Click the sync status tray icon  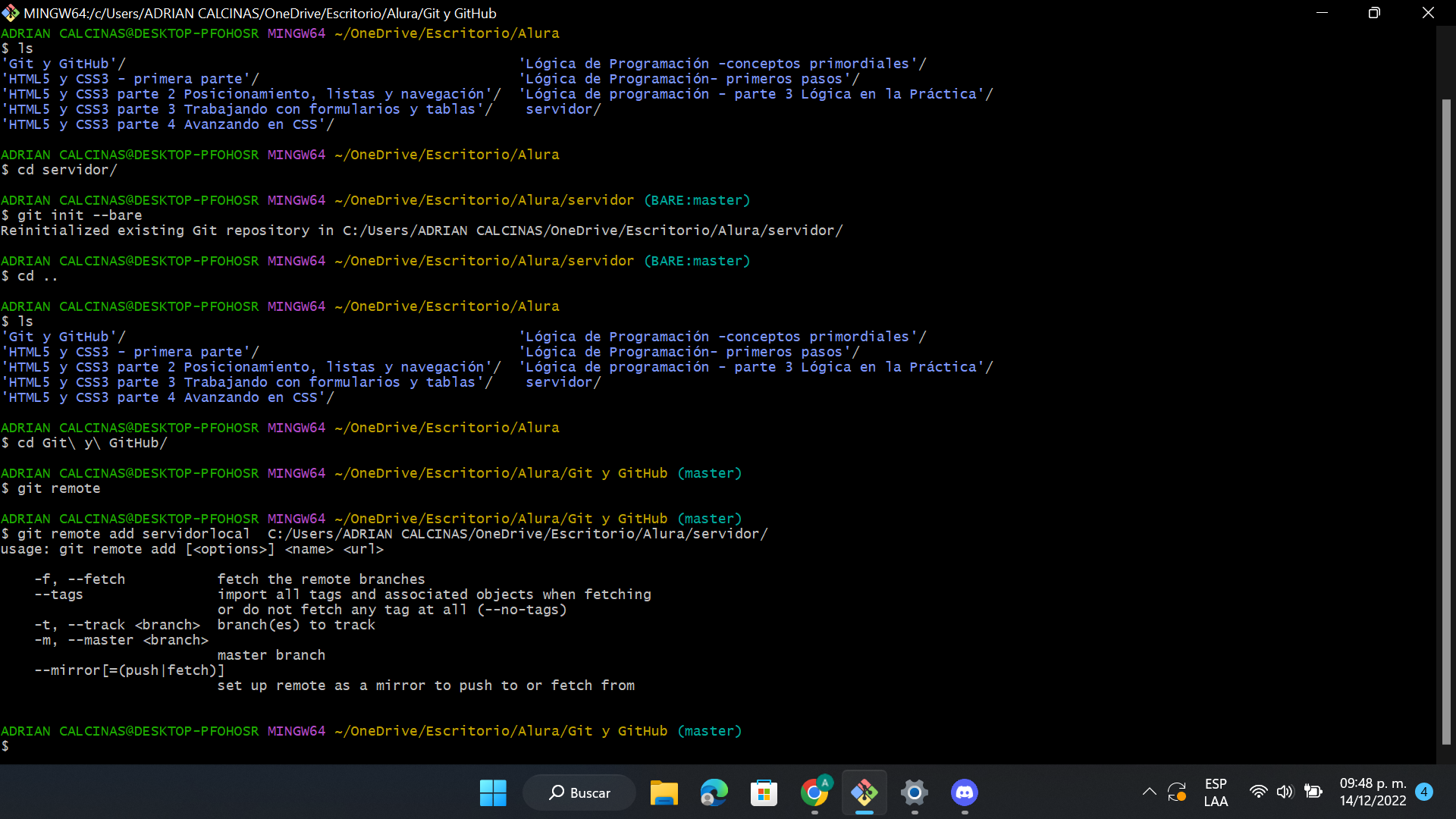pos(1177,792)
